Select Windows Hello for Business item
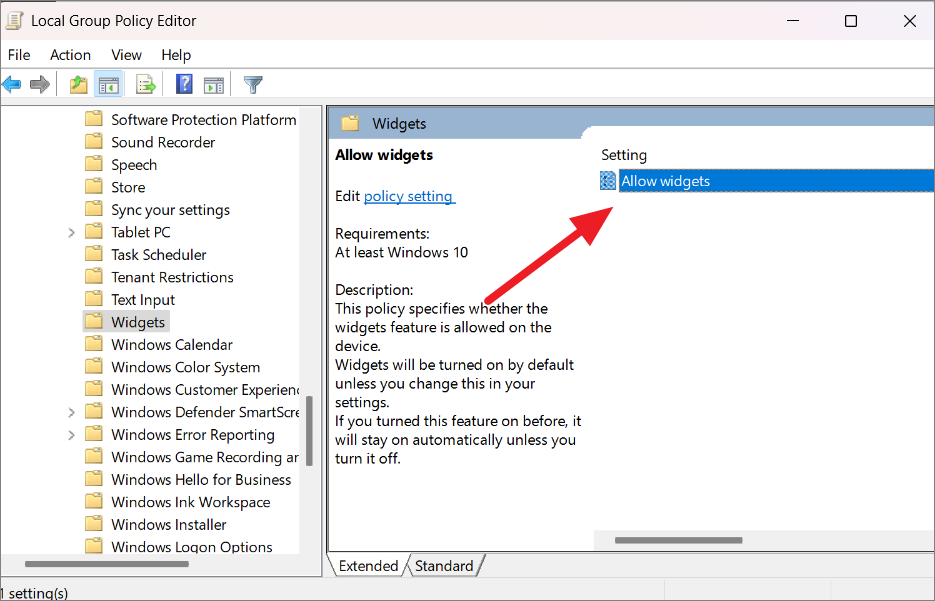935x601 pixels. click(201, 479)
